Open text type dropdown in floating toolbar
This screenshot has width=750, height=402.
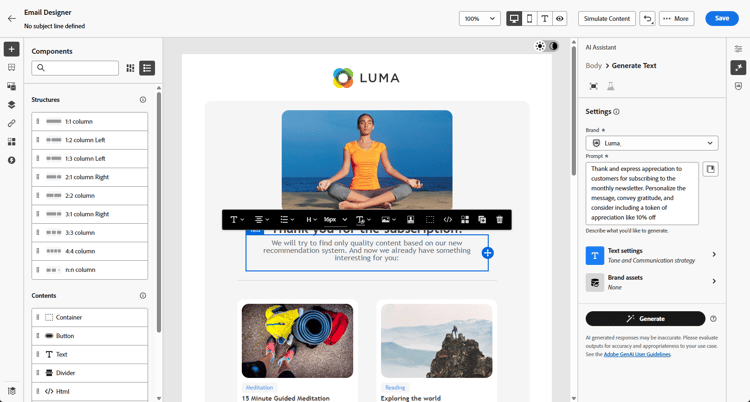[x=237, y=220]
